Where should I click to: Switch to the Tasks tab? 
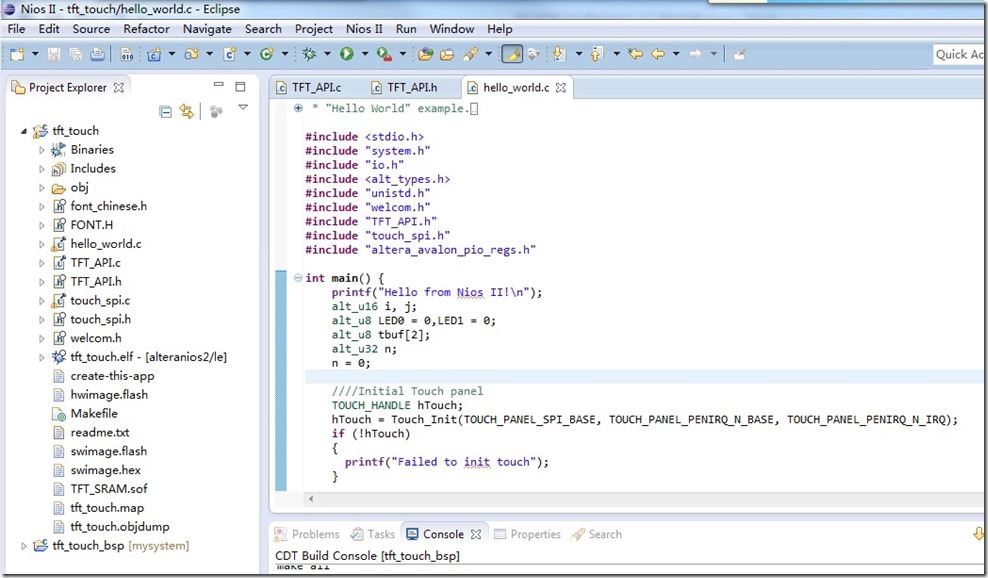click(373, 535)
